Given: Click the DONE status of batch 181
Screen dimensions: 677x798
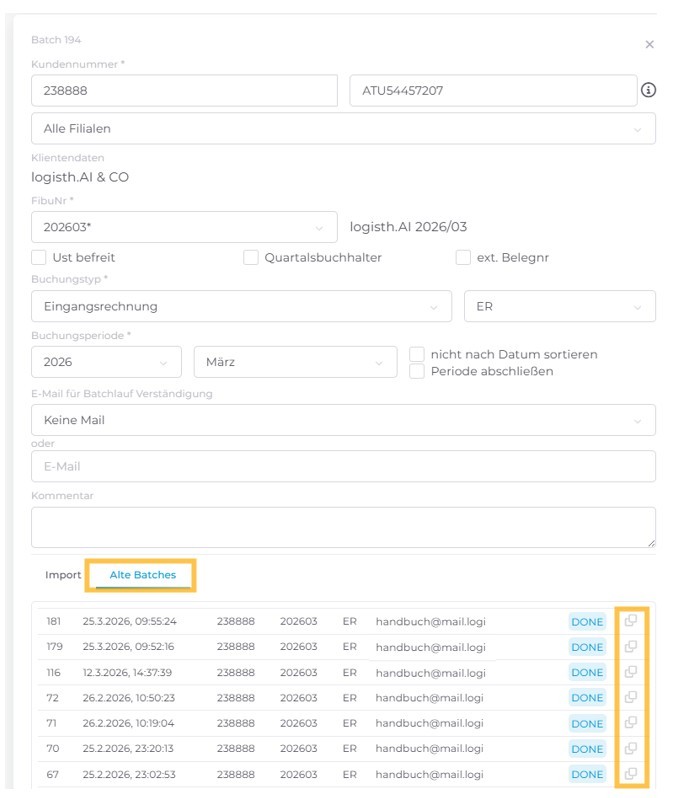Looking at the screenshot, I should tap(587, 622).
